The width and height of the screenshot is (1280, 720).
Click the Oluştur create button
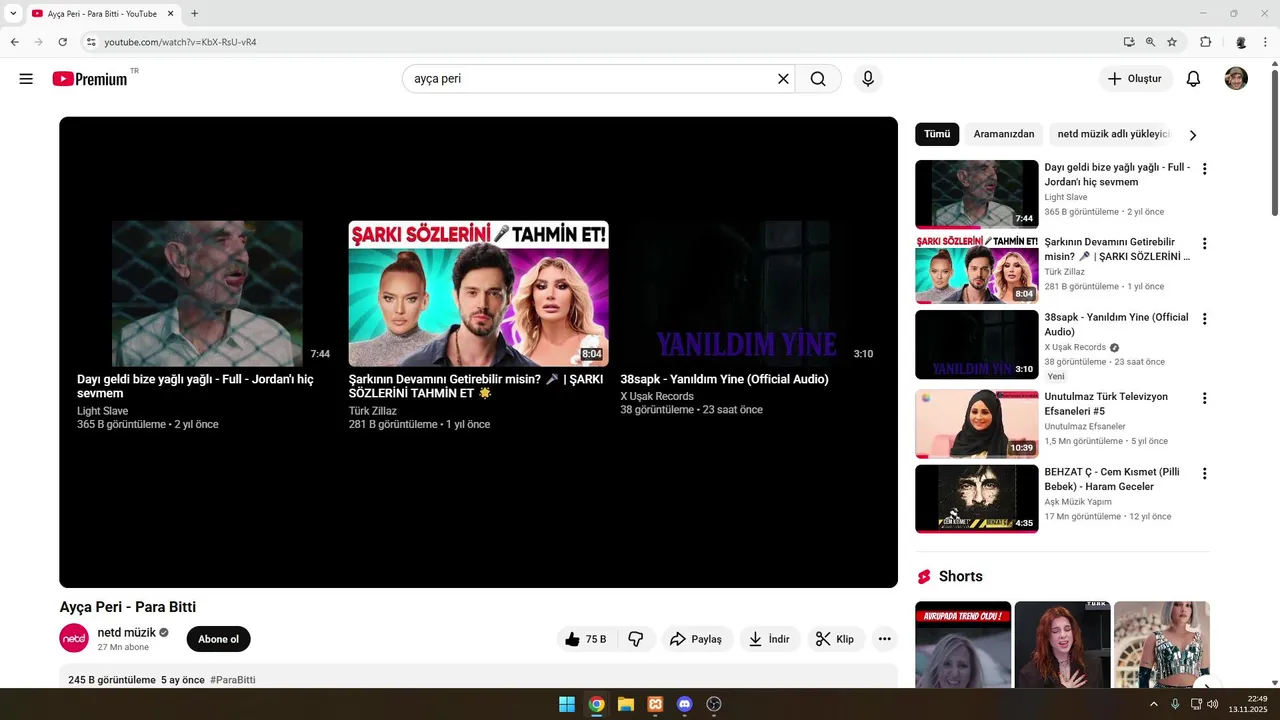pos(1135,79)
